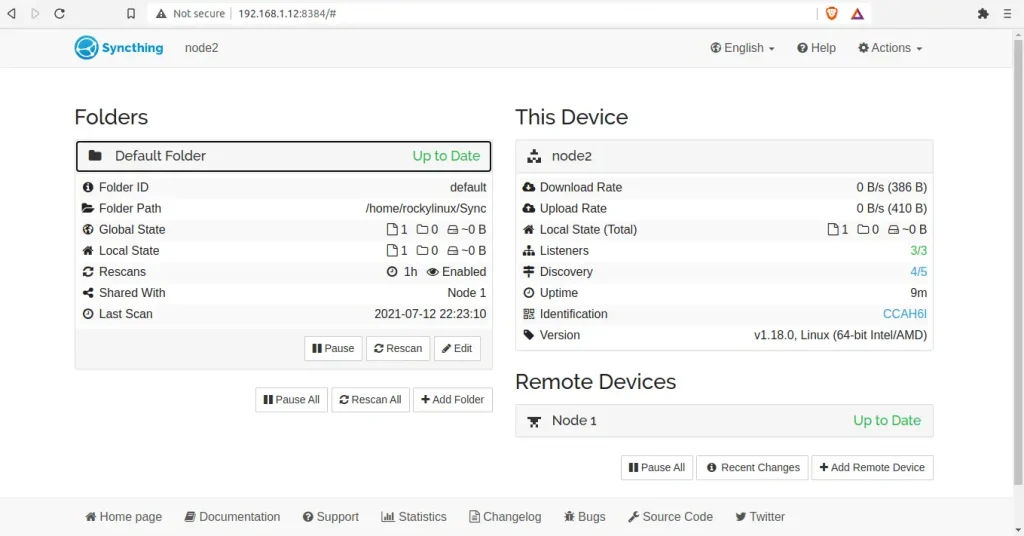The width and height of the screenshot is (1024, 536).
Task: Open the CCAH6I identification link
Action: click(x=904, y=314)
